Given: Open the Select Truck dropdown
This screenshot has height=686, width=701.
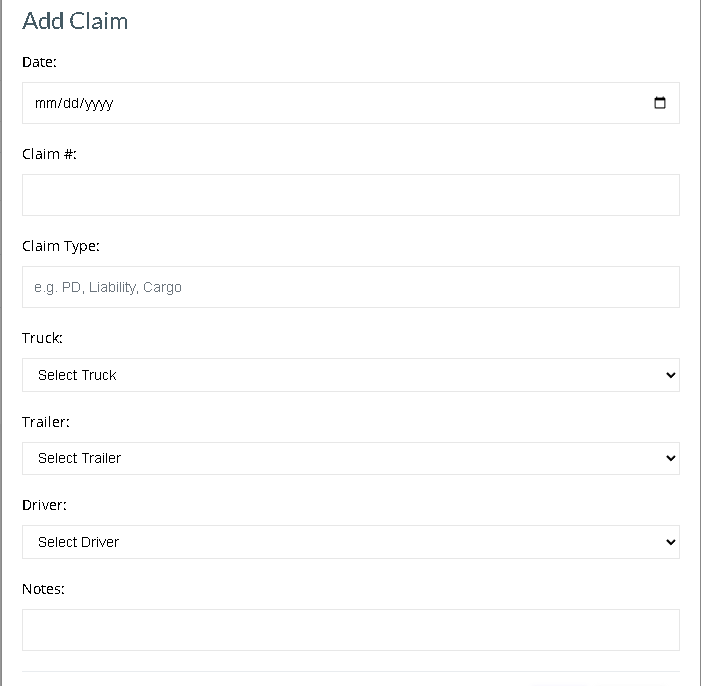Looking at the screenshot, I should [x=351, y=375].
